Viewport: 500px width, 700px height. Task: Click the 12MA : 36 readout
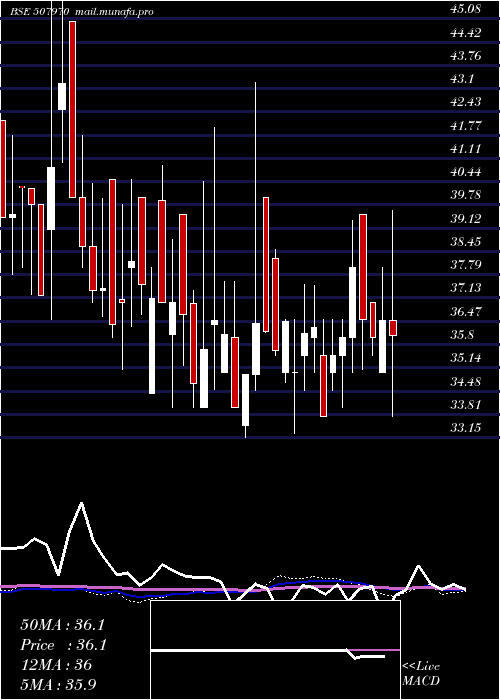[x=56, y=665]
